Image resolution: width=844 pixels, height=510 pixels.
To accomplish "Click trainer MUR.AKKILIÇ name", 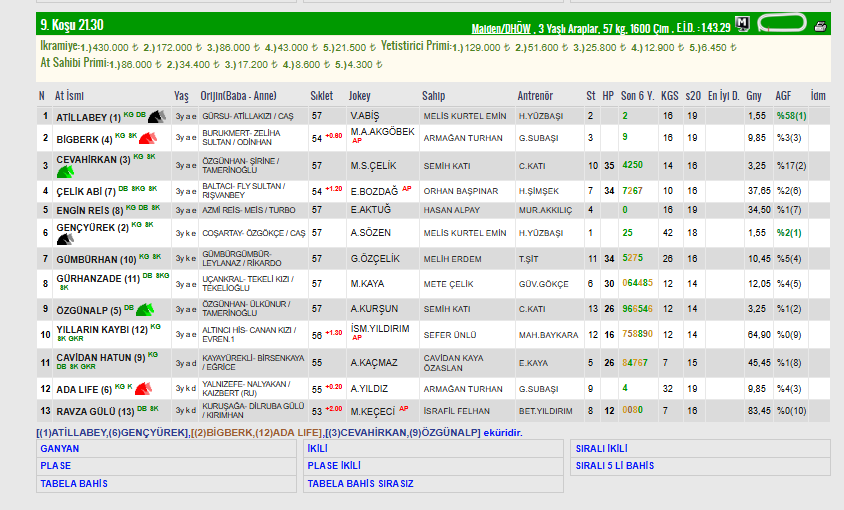I will [x=545, y=210].
